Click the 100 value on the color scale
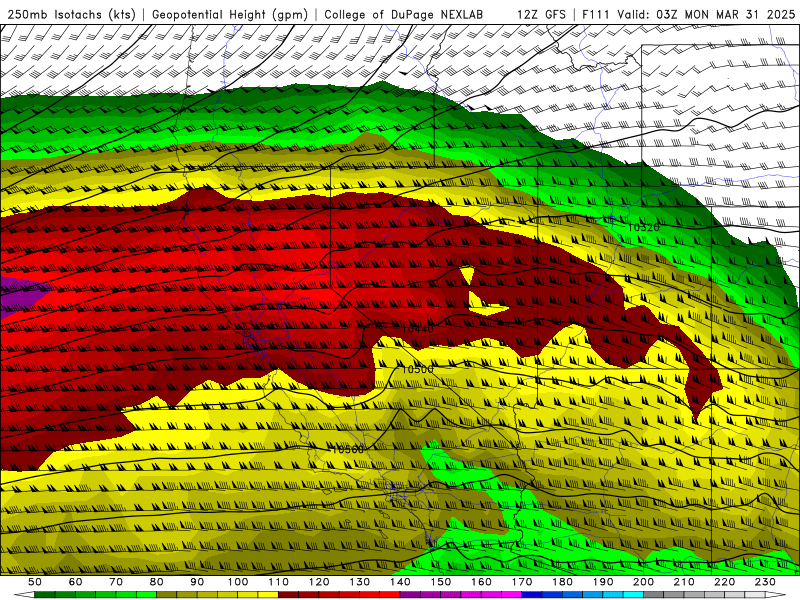The image size is (800, 600). click(238, 582)
